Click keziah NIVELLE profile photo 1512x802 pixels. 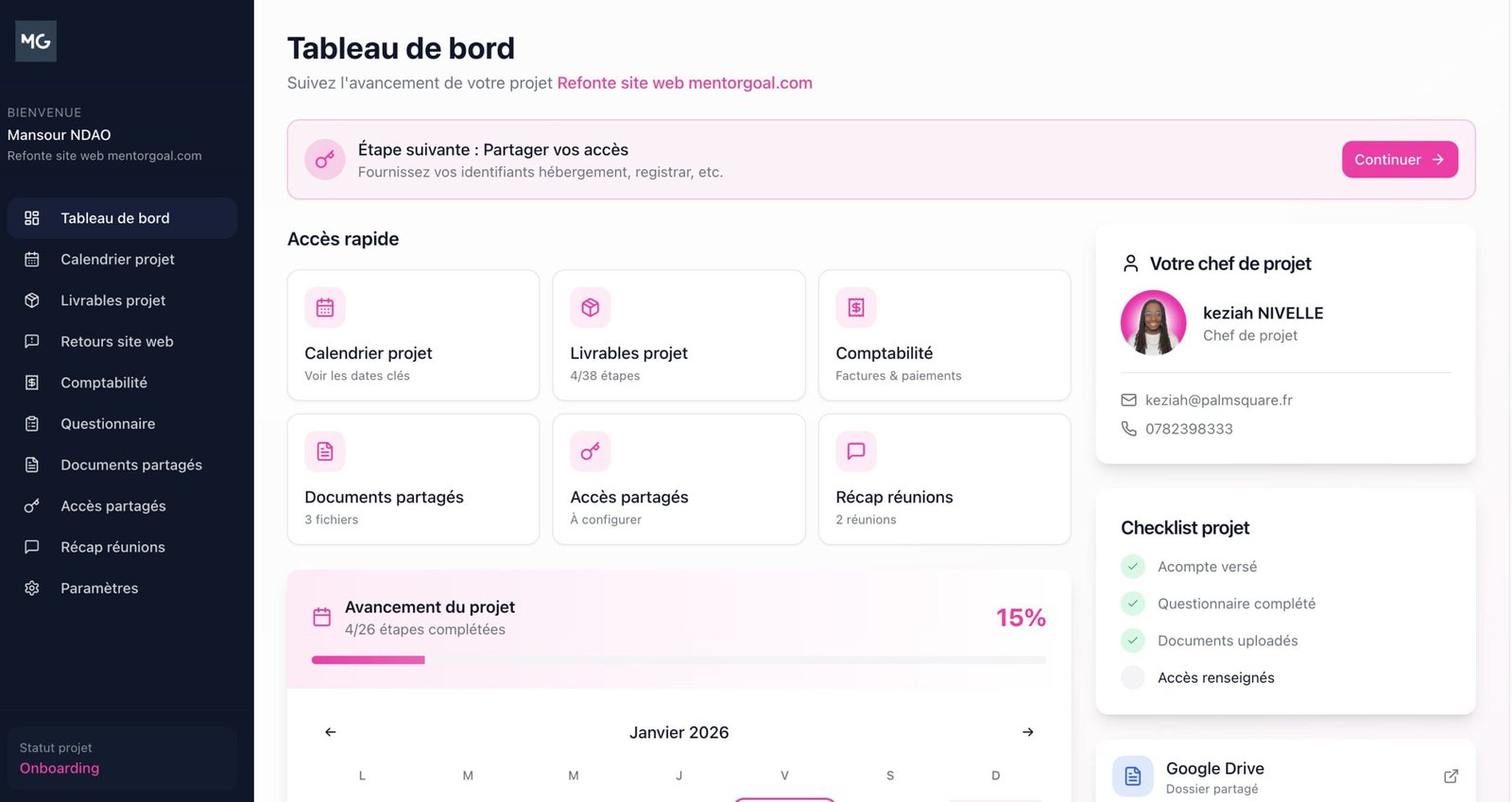pos(1153,323)
